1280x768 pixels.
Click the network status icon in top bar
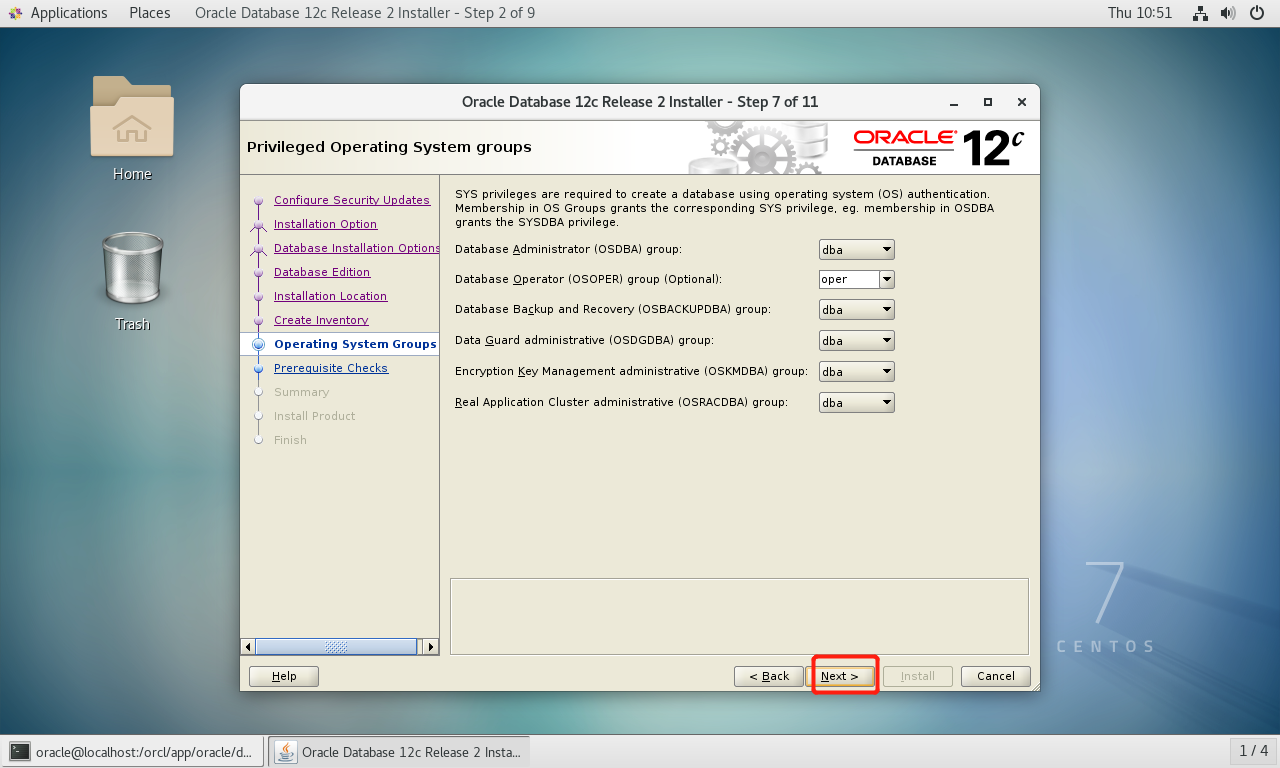(1200, 13)
